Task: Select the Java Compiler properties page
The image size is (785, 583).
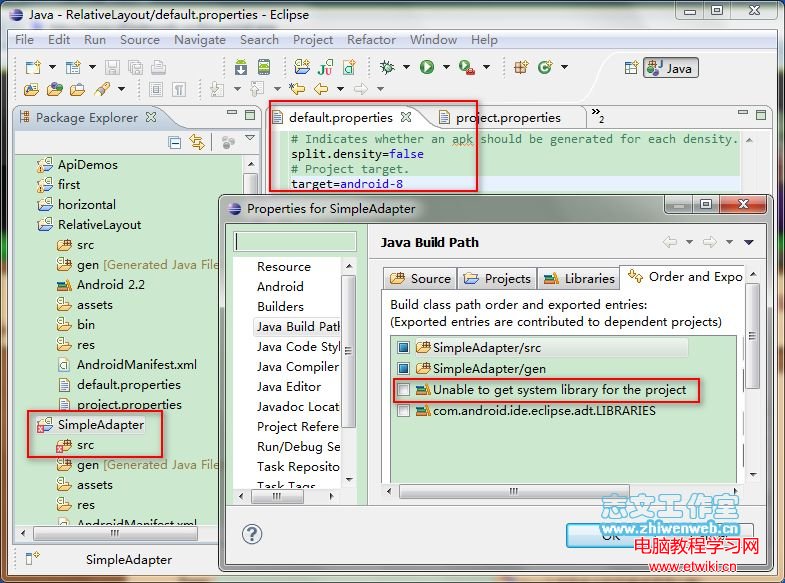Action: [298, 367]
